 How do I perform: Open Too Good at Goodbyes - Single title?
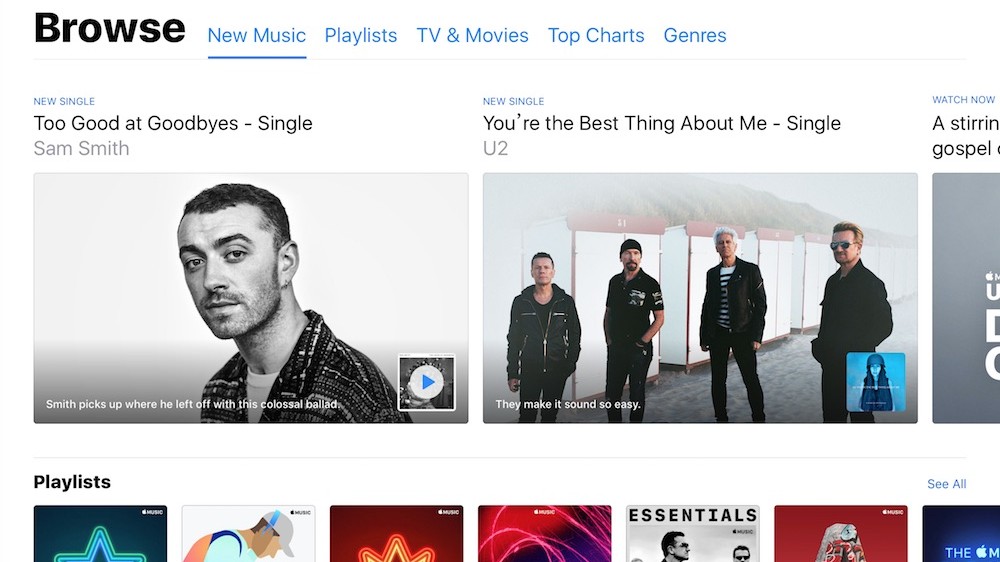pos(173,123)
